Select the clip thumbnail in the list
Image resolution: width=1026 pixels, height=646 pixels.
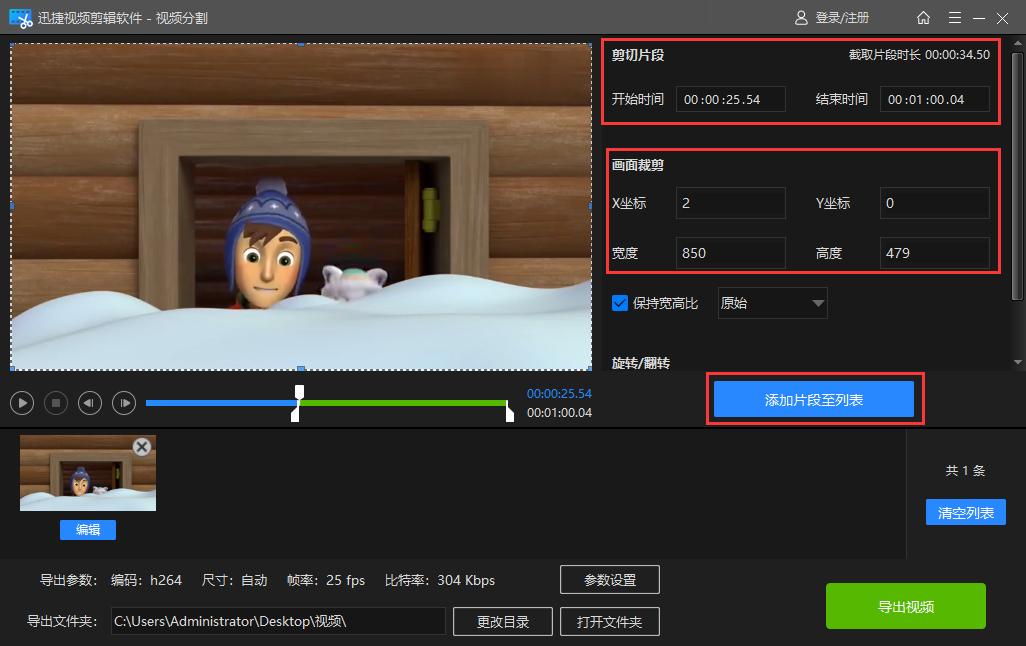87,472
